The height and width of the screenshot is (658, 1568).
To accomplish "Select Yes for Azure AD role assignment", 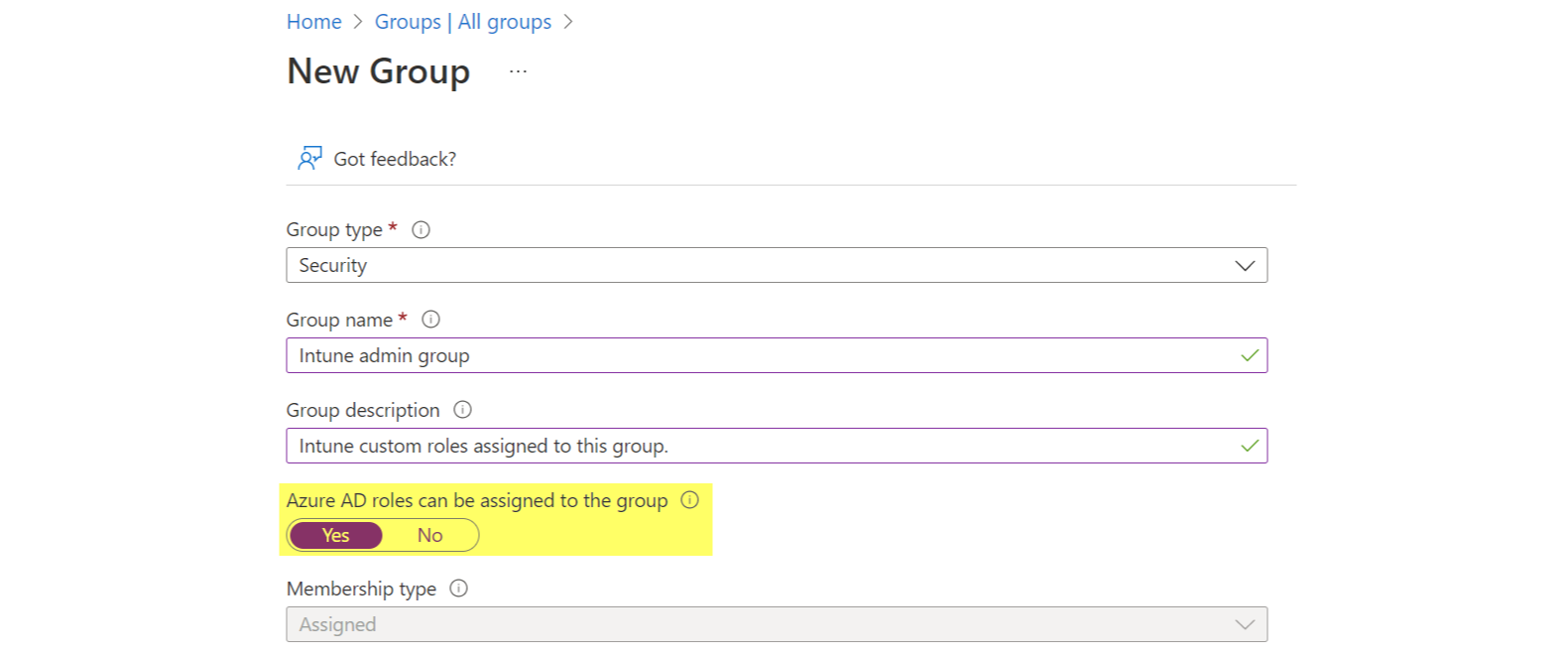I will [x=335, y=535].
